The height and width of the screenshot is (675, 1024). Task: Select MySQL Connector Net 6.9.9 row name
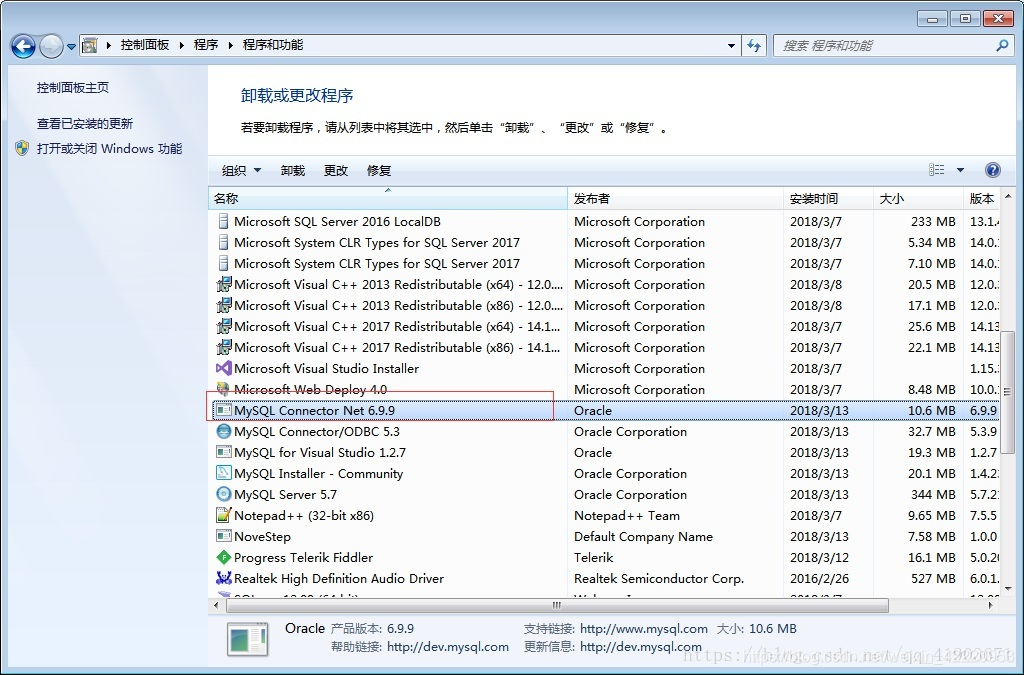[x=314, y=411]
